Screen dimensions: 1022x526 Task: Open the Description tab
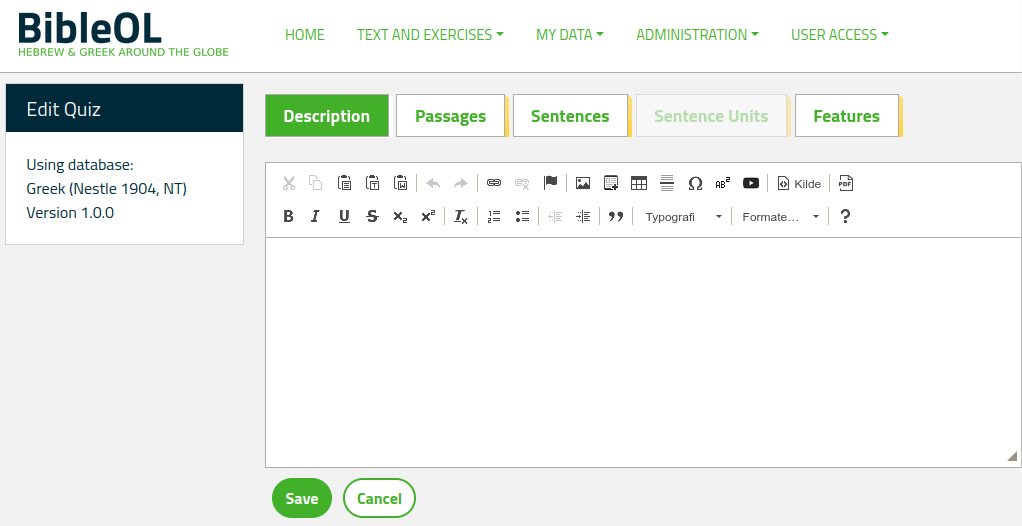327,116
